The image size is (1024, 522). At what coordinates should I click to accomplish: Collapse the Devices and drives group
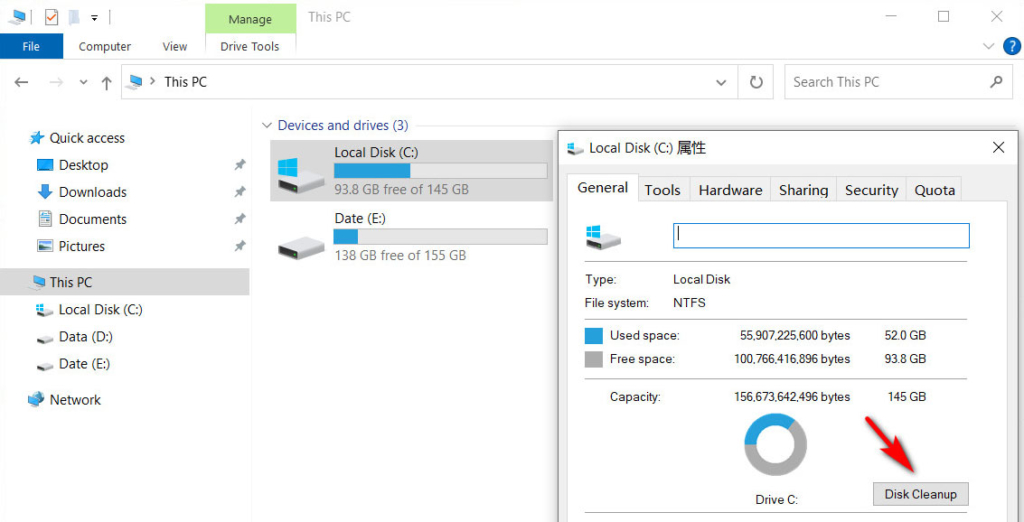266,126
